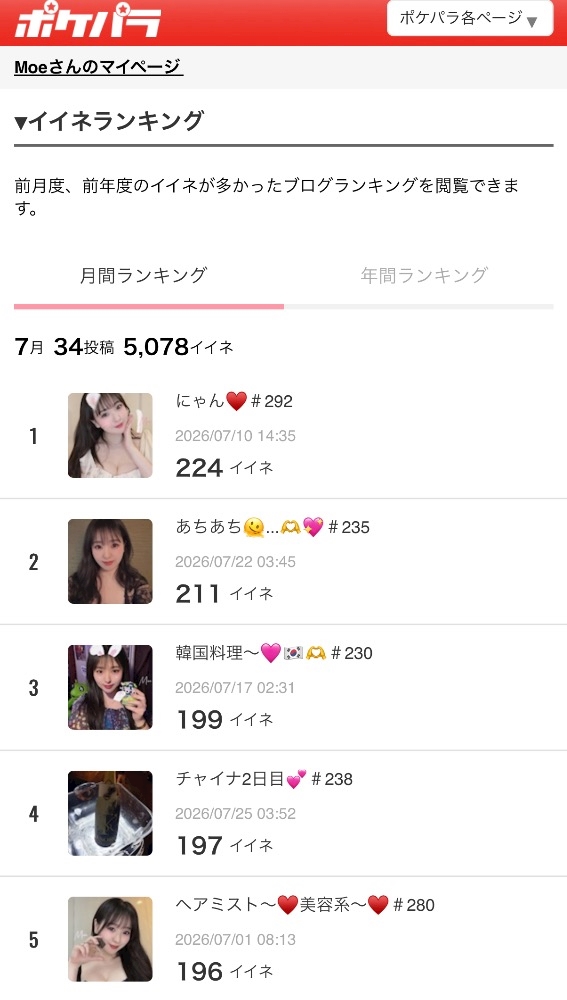
Task: Open rank 1 post thumbnail
Action: tap(110, 436)
